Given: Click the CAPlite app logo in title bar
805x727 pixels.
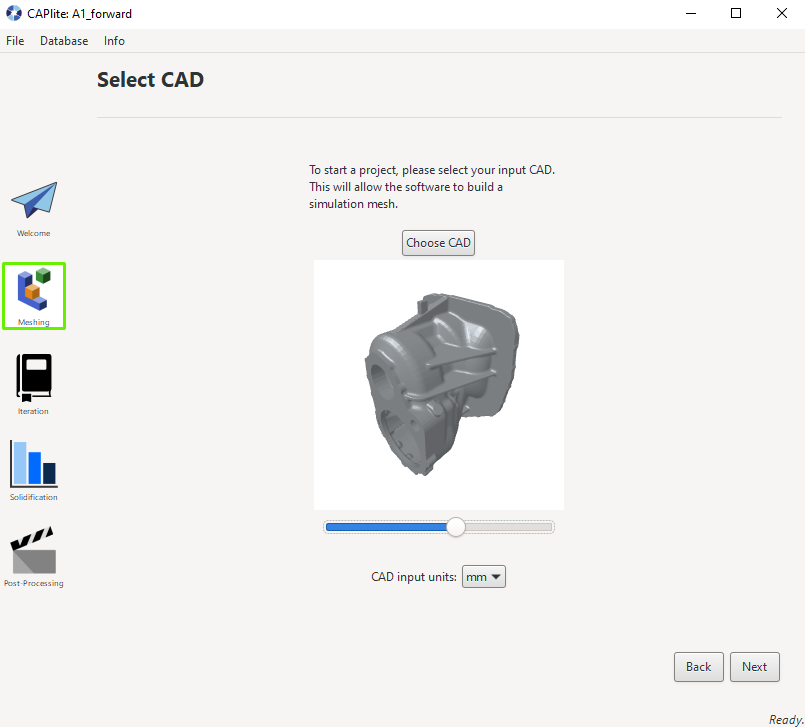Looking at the screenshot, I should 14,13.
